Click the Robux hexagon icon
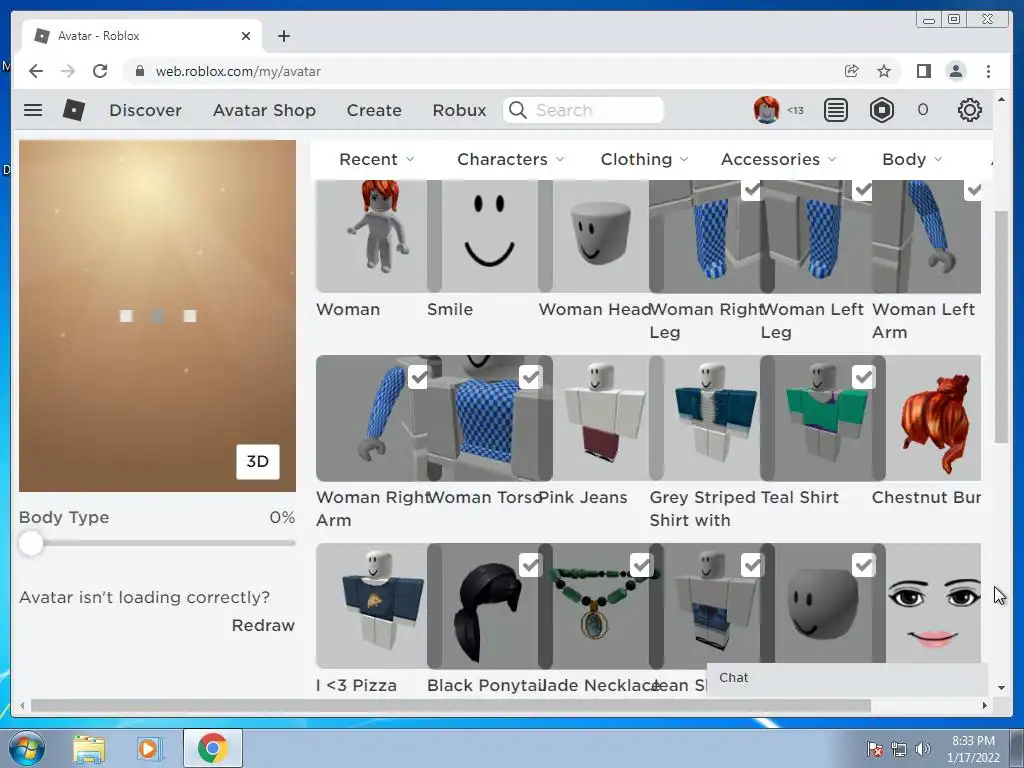The image size is (1024, 768). point(882,110)
